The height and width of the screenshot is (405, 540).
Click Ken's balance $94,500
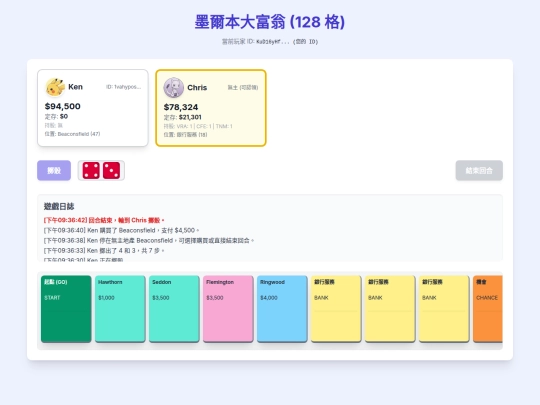click(63, 106)
